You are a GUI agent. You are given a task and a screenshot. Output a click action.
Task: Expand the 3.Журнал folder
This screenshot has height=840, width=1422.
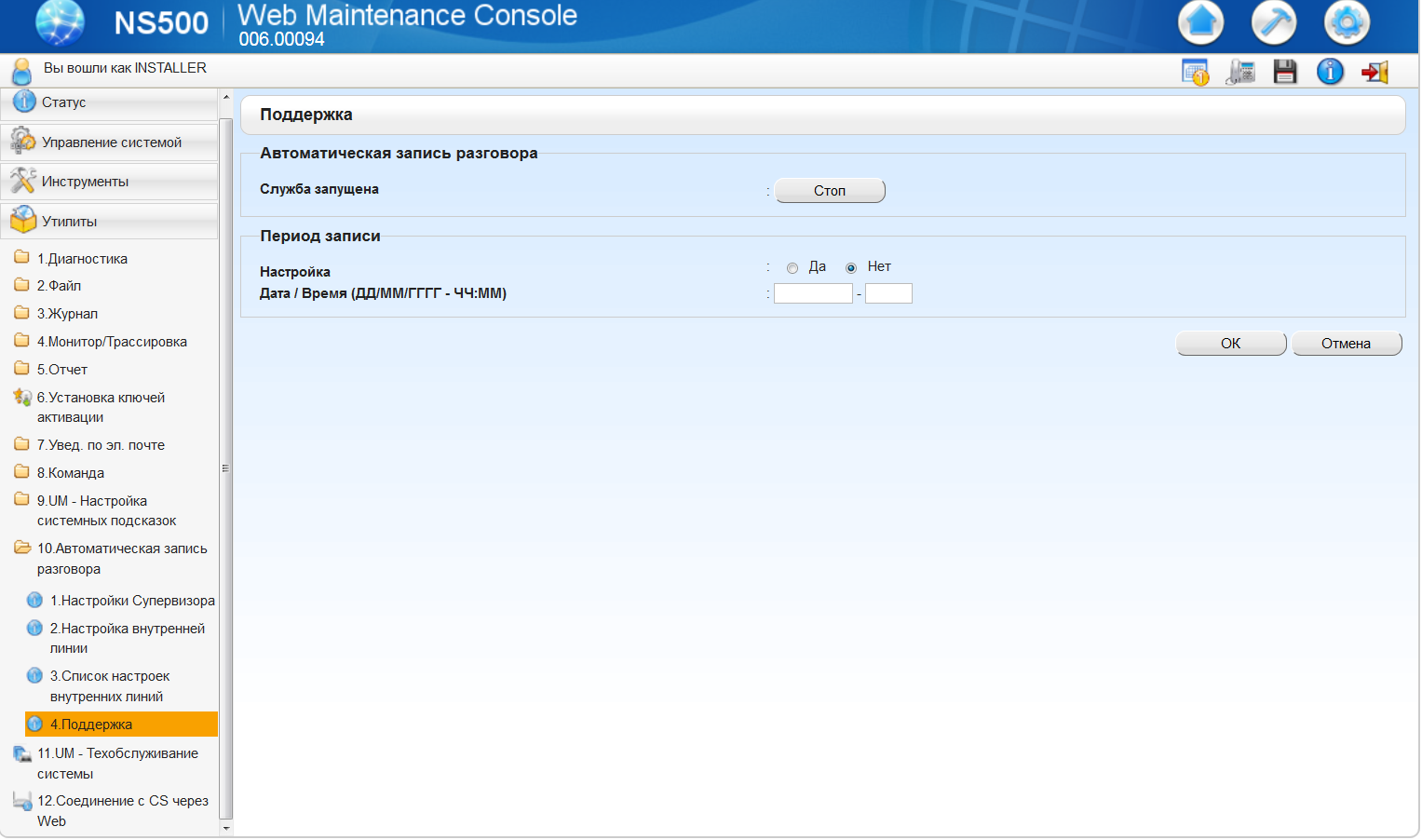[67, 314]
